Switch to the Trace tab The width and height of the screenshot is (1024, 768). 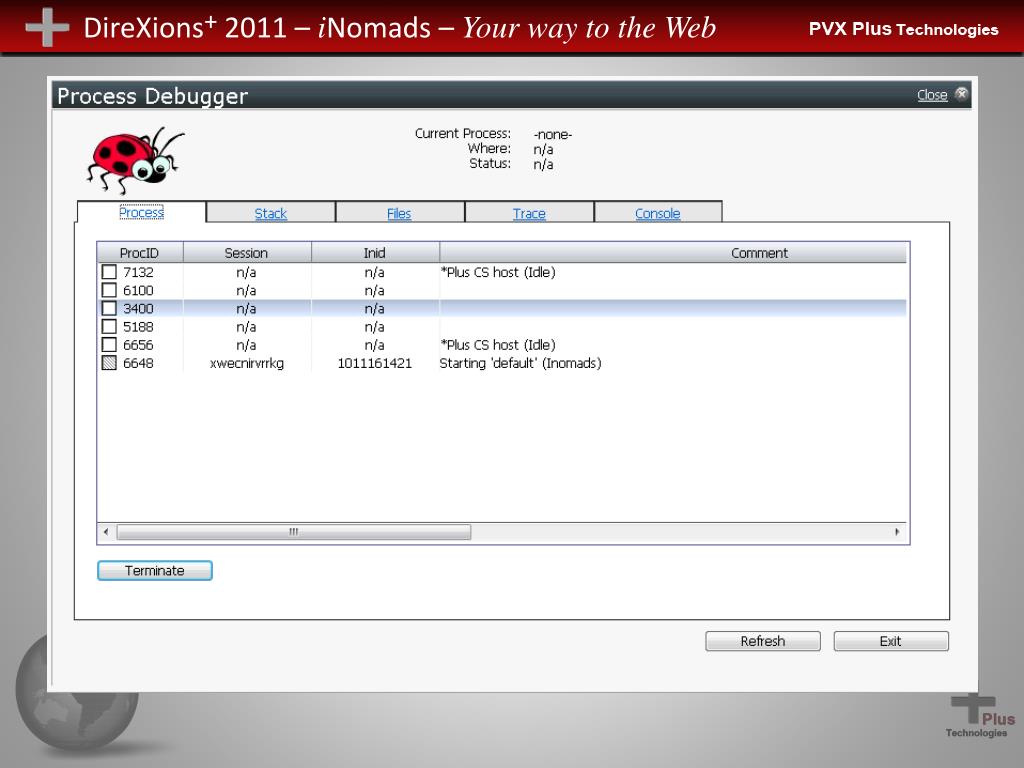[529, 214]
